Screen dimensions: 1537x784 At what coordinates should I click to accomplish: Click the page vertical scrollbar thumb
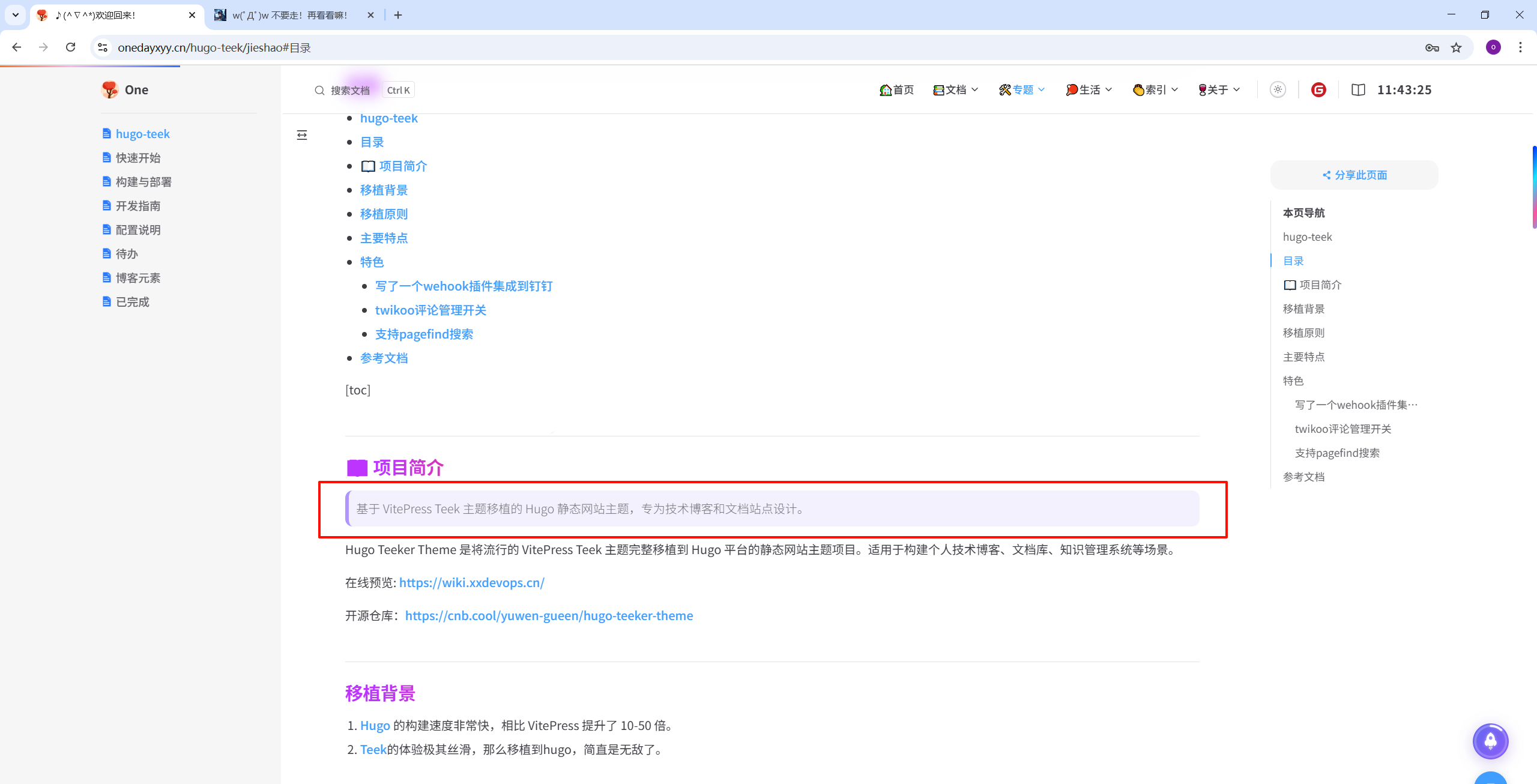click(x=1534, y=186)
